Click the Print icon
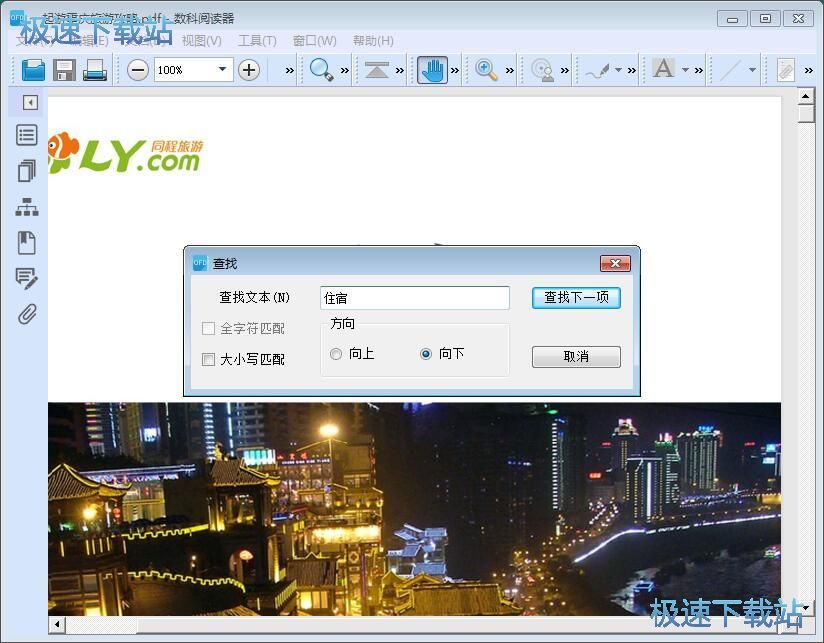This screenshot has width=824, height=643. point(95,69)
